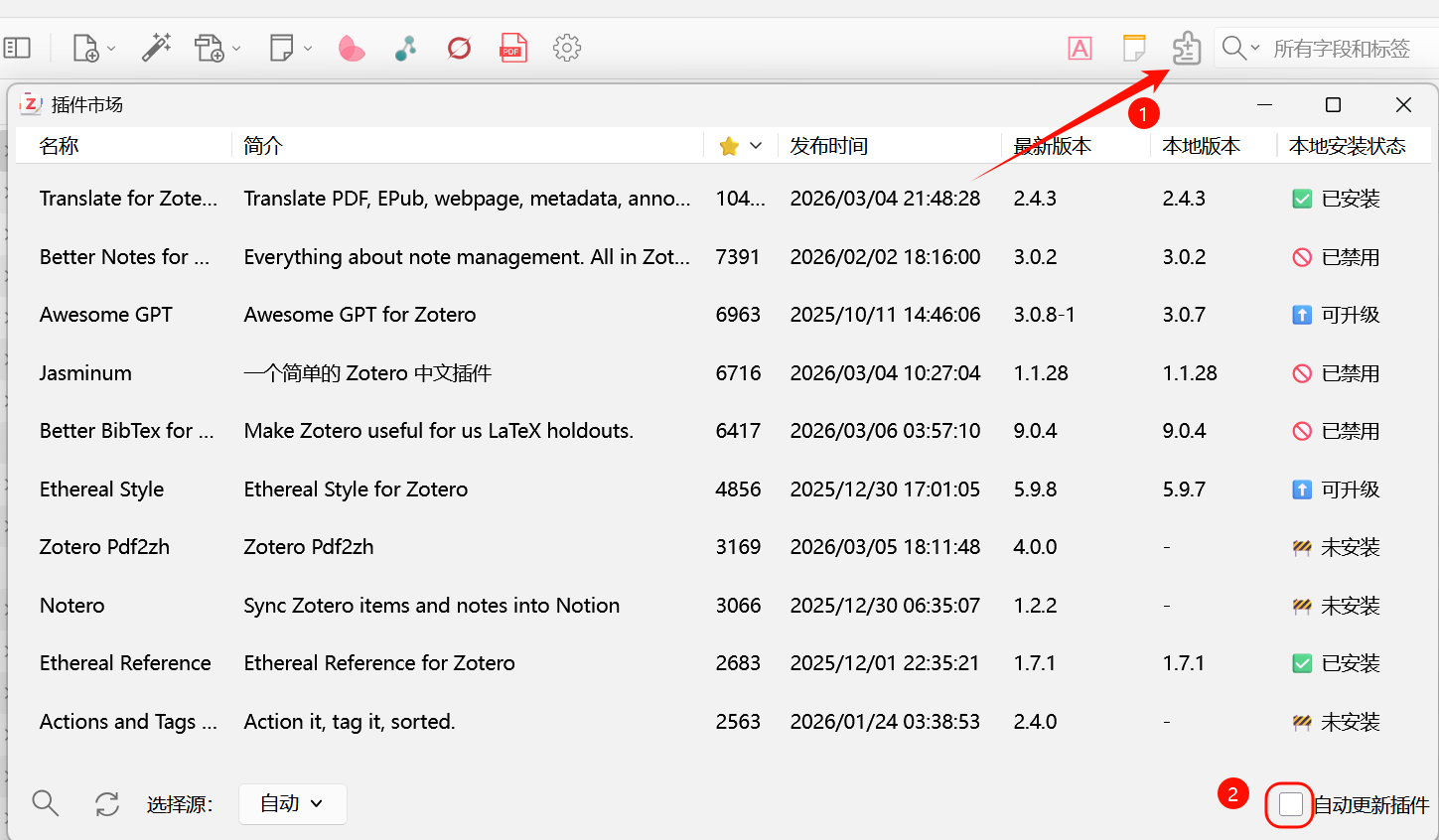Select the Ethereal Style plugin name
Image resolution: width=1439 pixels, height=840 pixels.
(101, 490)
